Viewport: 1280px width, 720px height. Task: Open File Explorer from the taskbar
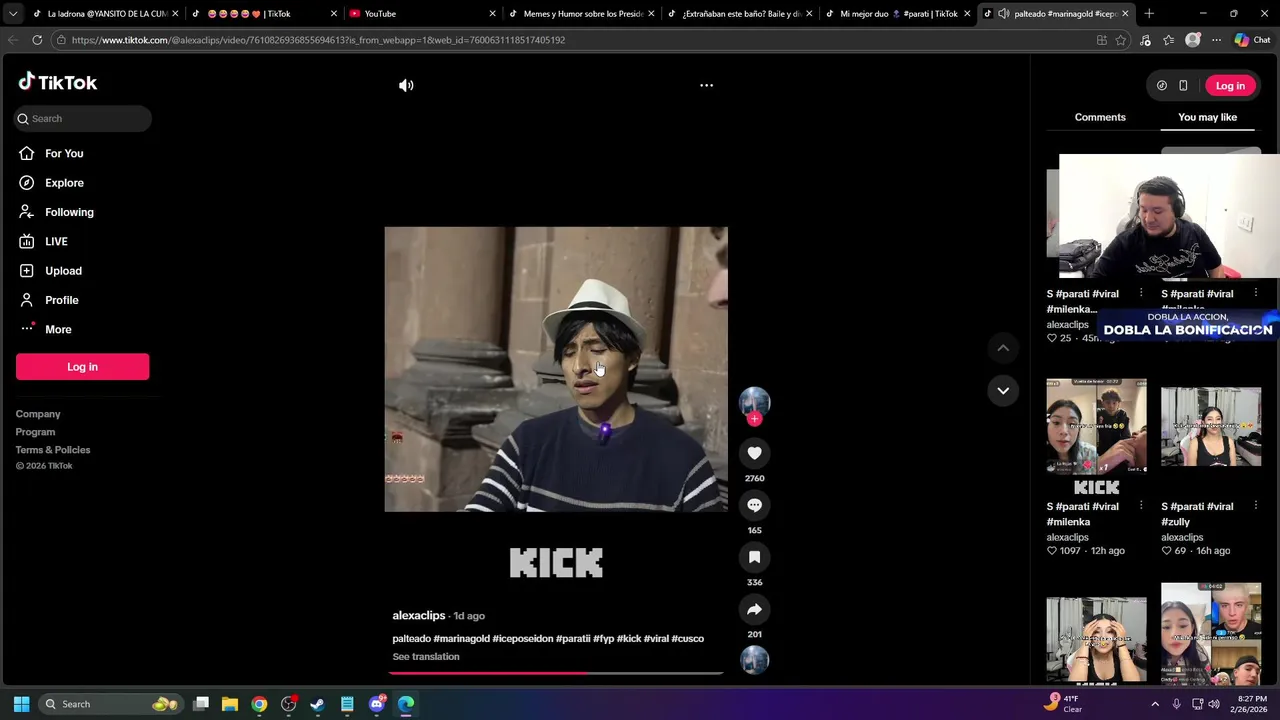click(x=230, y=704)
